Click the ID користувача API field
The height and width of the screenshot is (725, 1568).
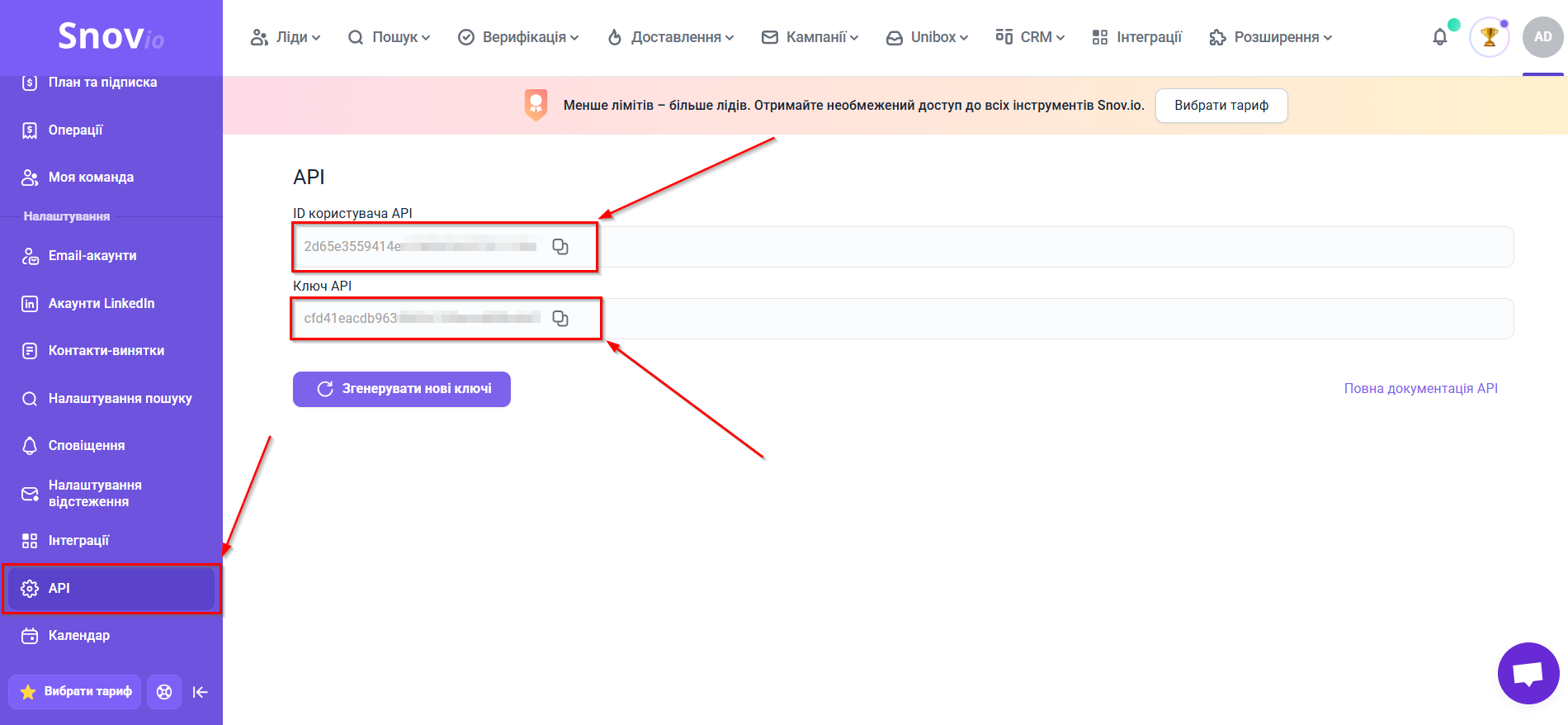[903, 247]
